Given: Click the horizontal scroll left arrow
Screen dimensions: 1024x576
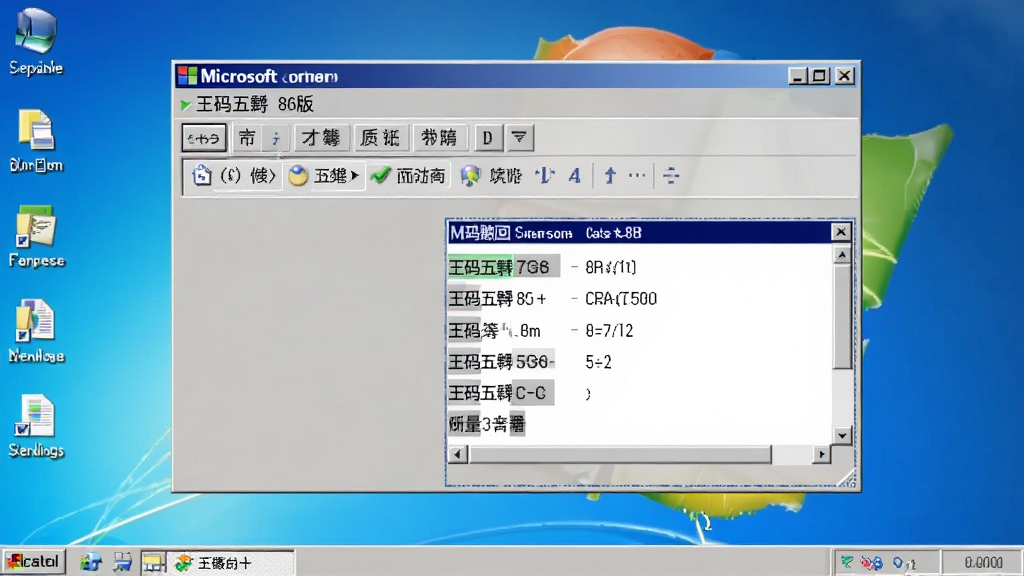Looking at the screenshot, I should [x=458, y=454].
